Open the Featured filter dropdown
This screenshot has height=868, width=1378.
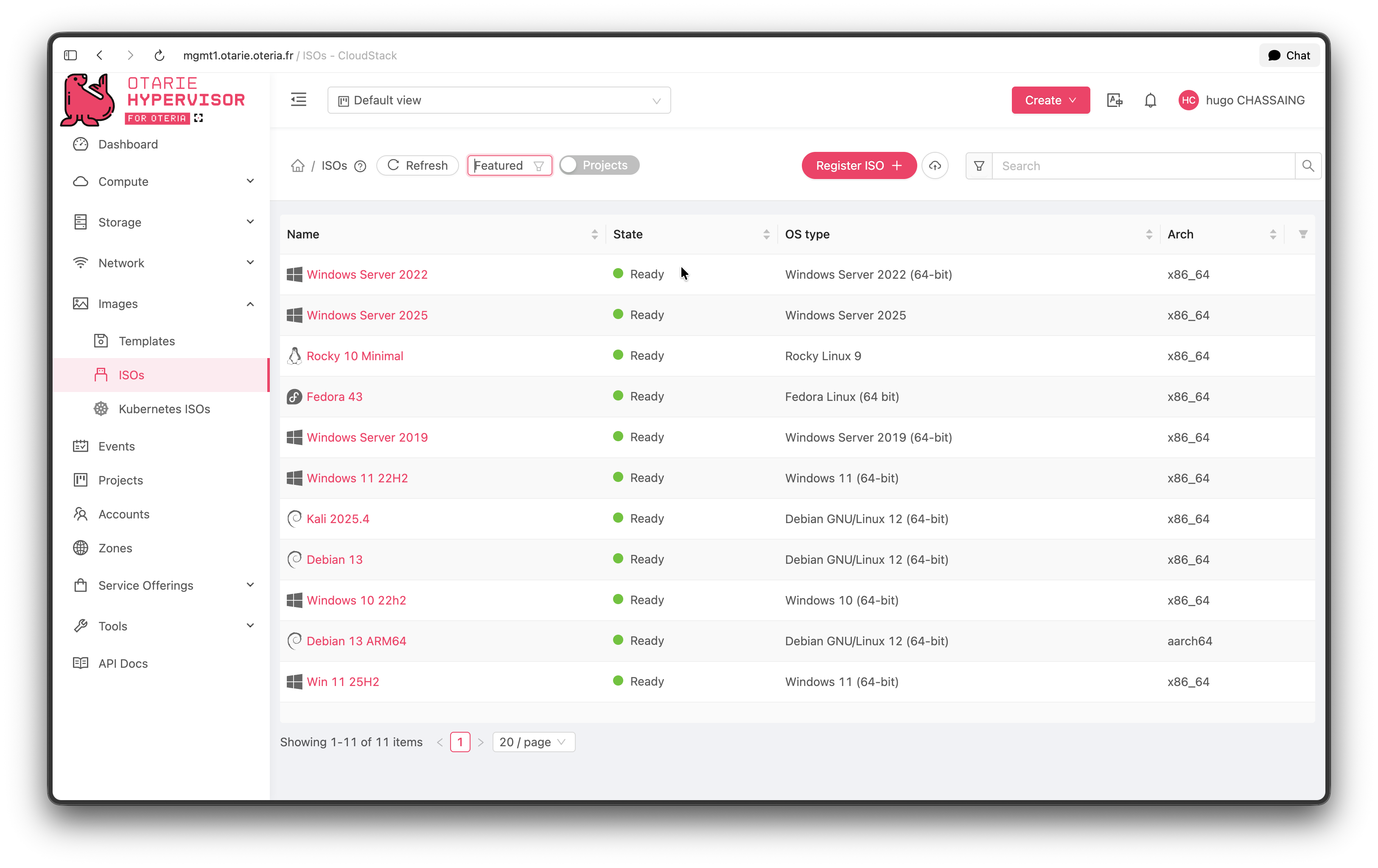(509, 165)
